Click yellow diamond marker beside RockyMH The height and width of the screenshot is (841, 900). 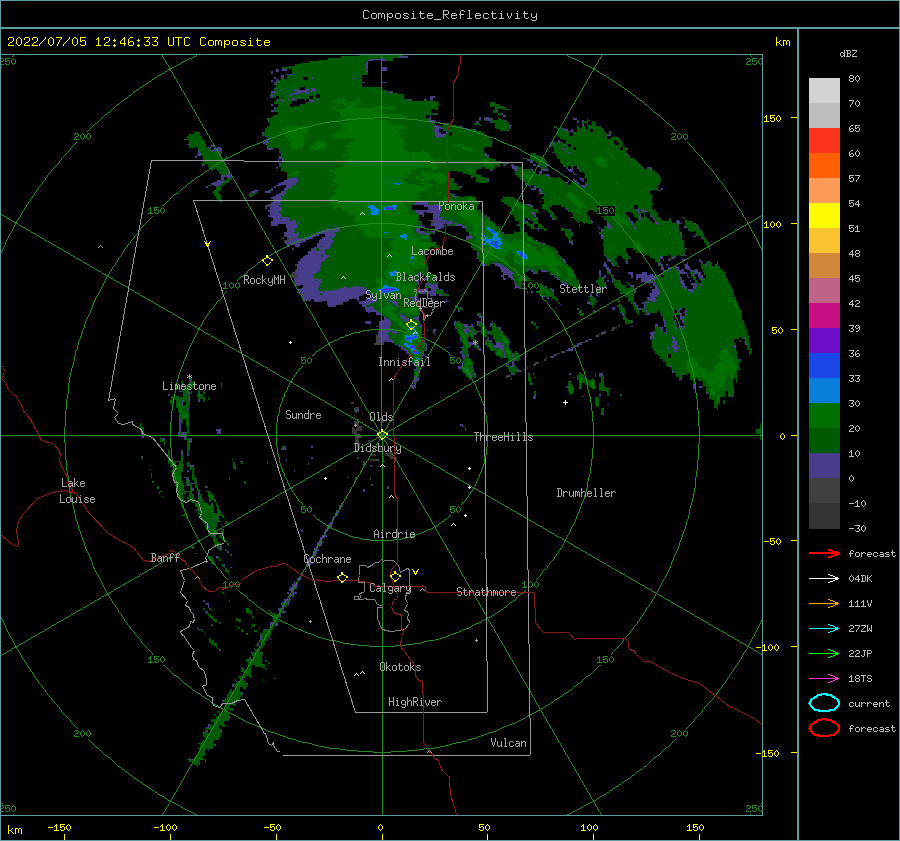coord(267,261)
